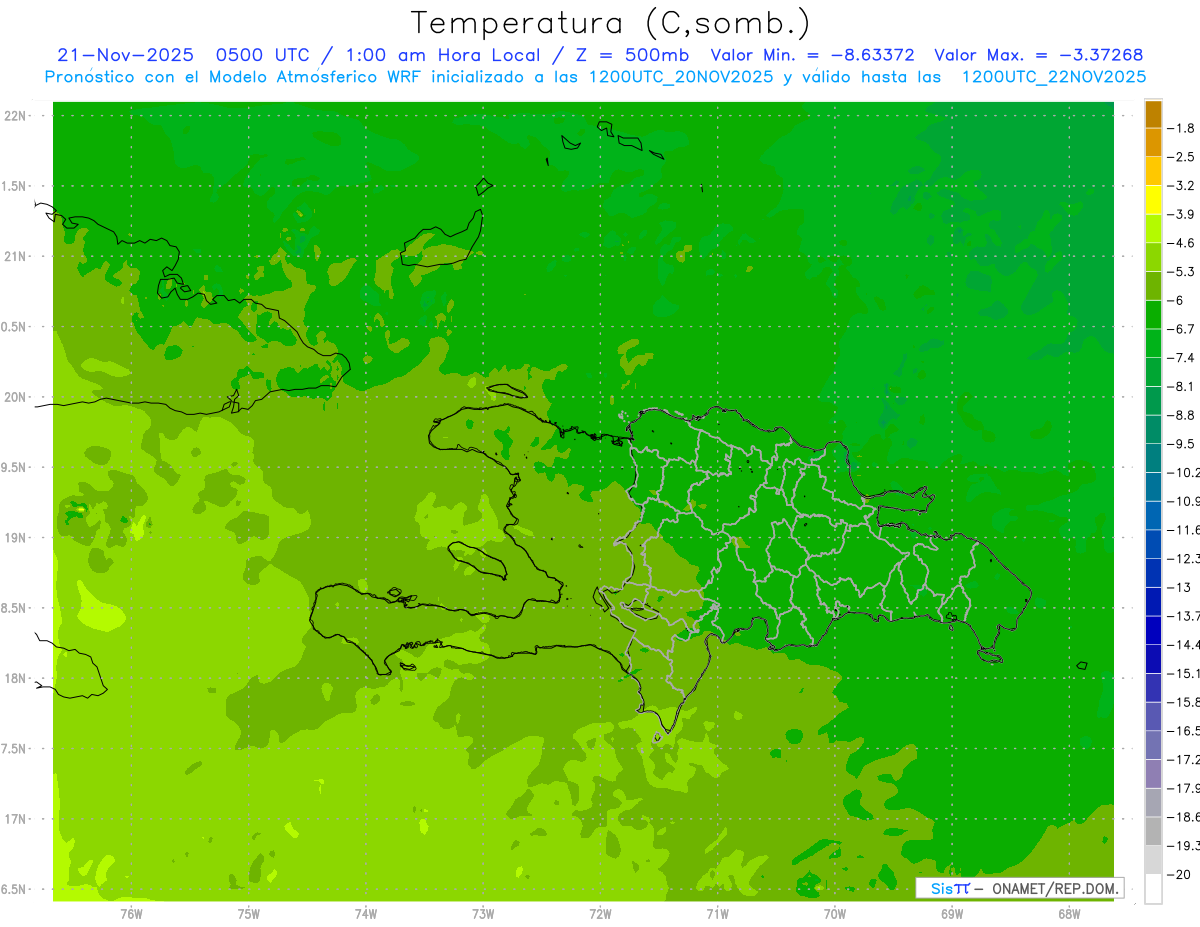Image resolution: width=1200 pixels, height=927 pixels.
Task: Click the 72W longitude axis label
Action: [x=600, y=913]
